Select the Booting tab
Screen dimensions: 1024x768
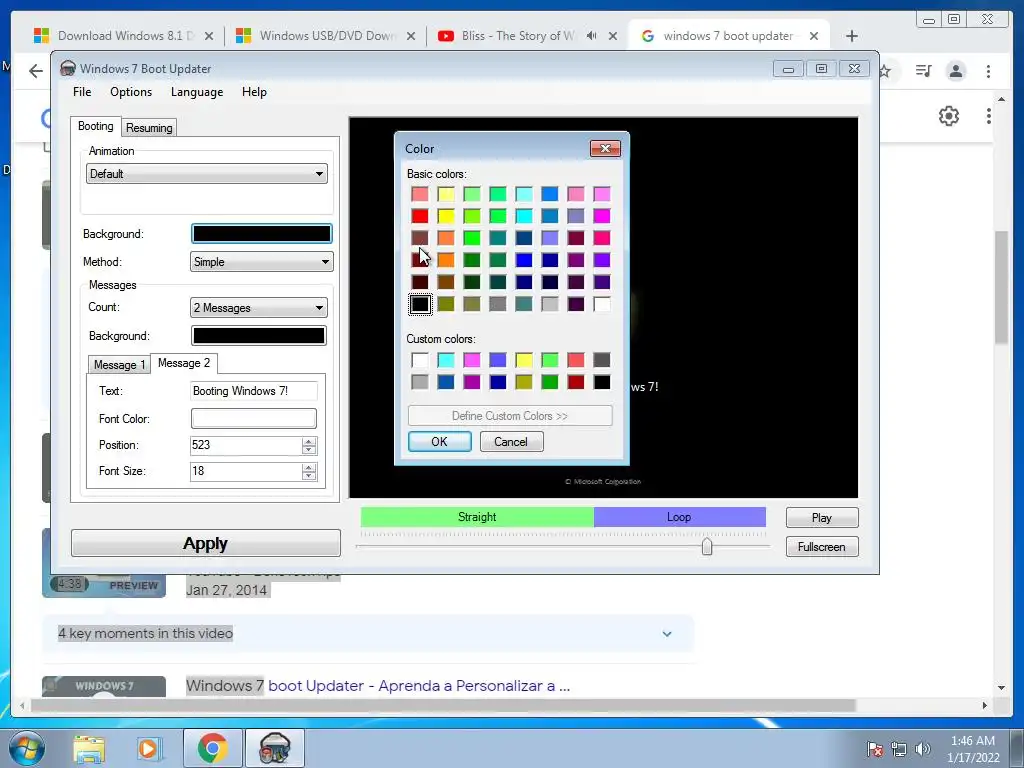click(95, 126)
